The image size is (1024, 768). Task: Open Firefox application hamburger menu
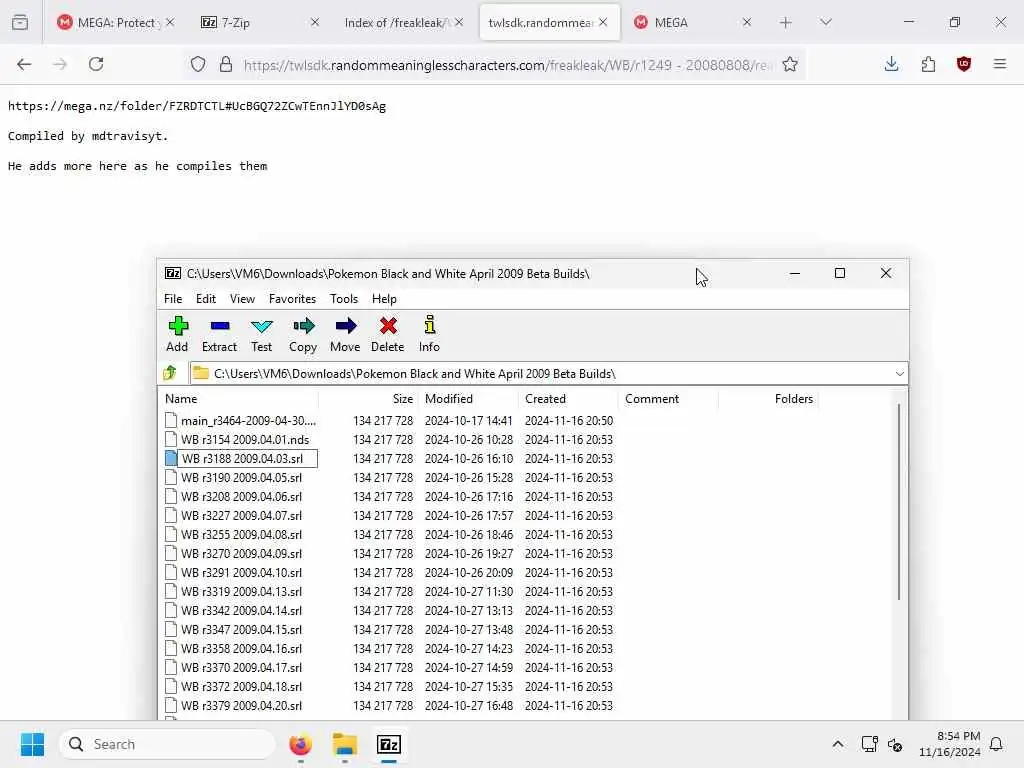pyautogui.click(x=1000, y=64)
